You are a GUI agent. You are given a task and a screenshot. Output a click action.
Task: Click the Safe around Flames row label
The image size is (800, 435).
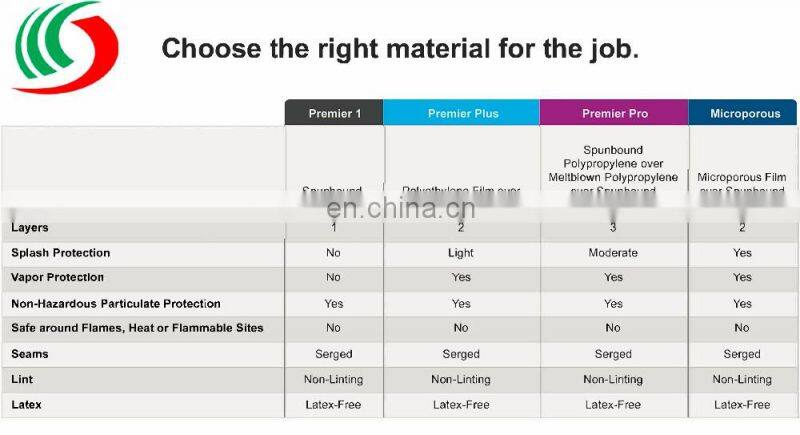pos(137,329)
